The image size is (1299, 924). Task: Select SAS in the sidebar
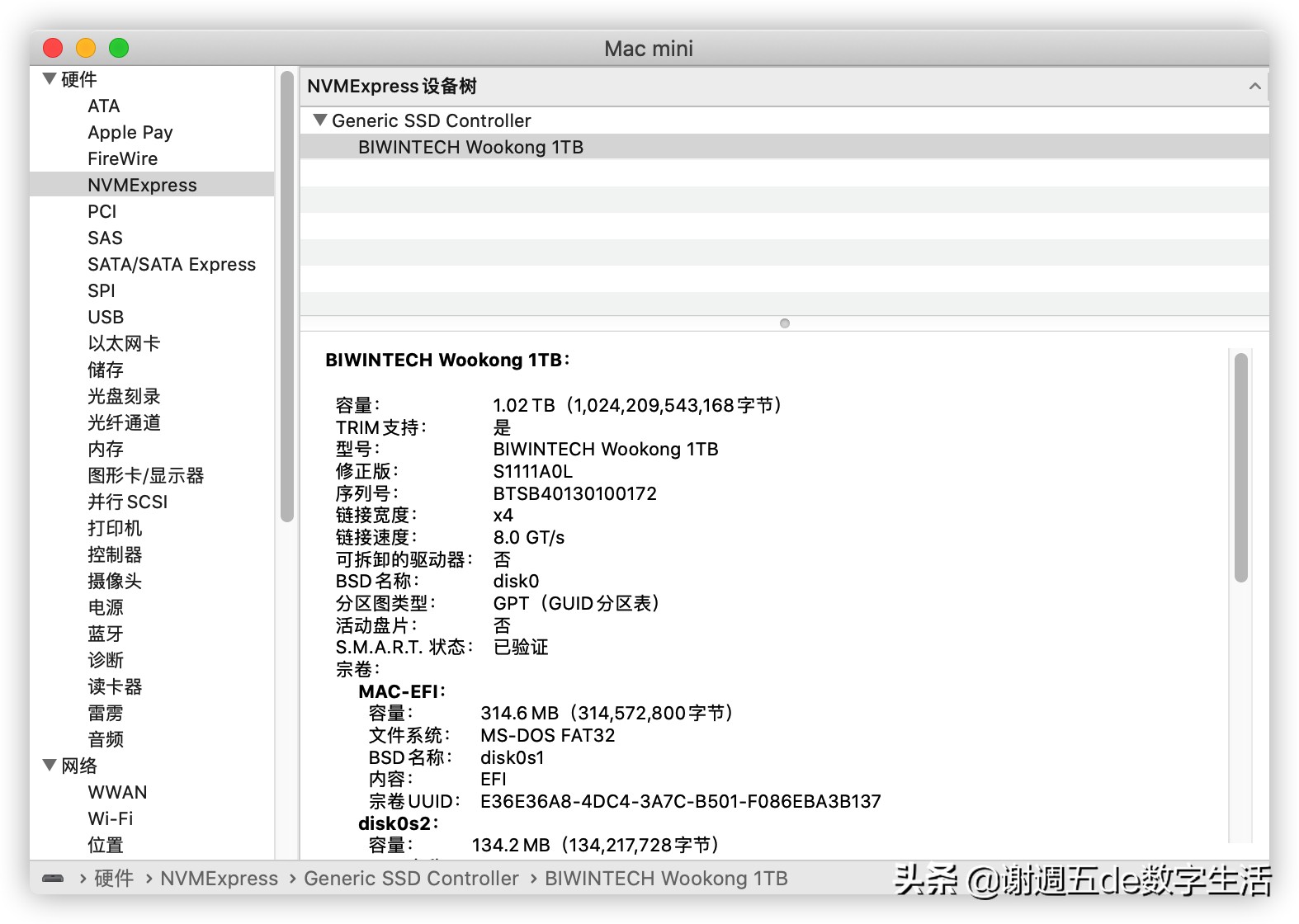105,238
